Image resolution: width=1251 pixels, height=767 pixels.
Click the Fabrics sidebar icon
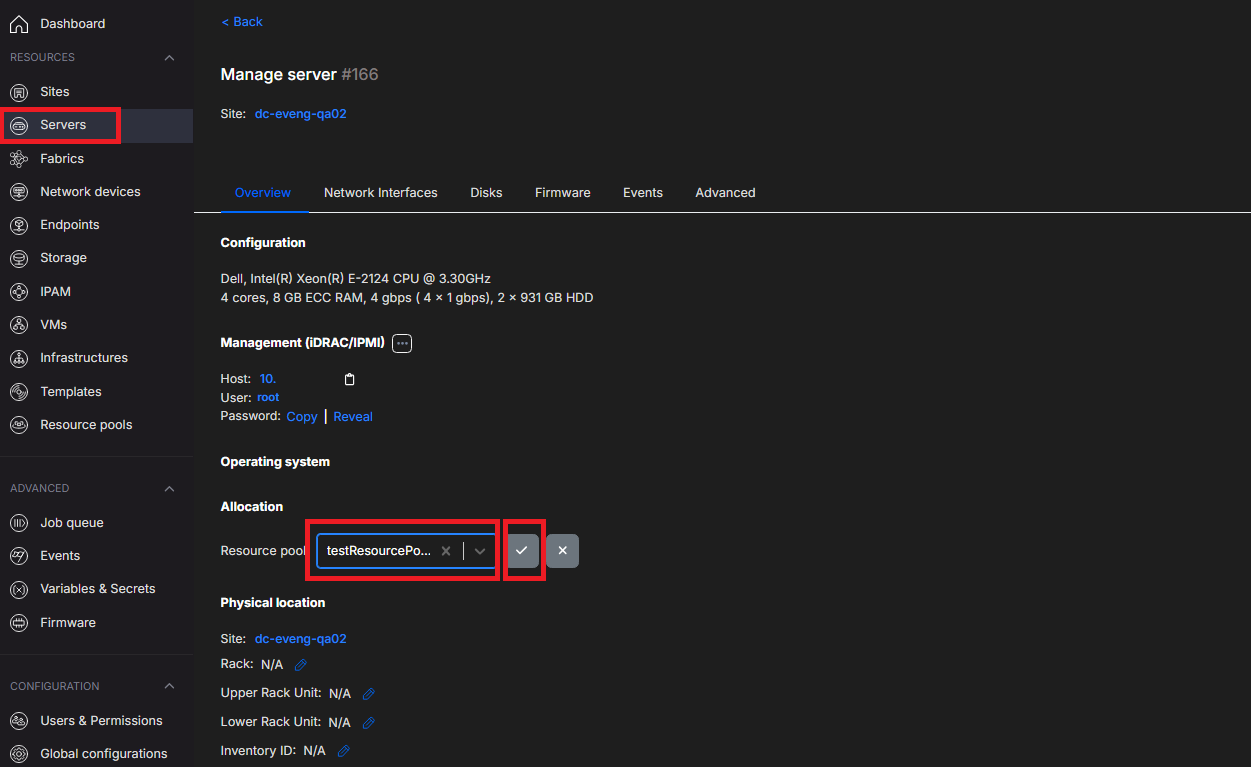tap(18, 158)
